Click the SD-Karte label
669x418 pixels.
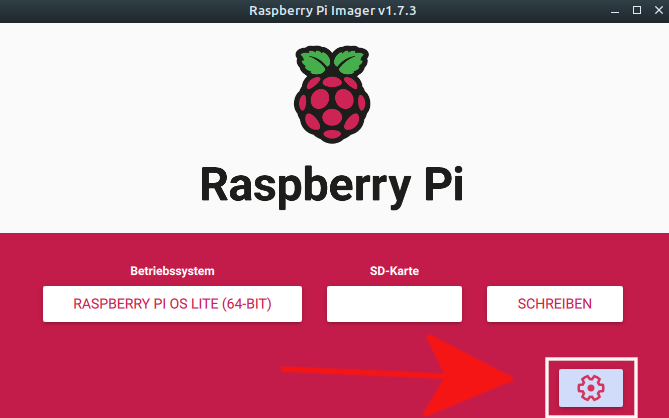pos(394,271)
